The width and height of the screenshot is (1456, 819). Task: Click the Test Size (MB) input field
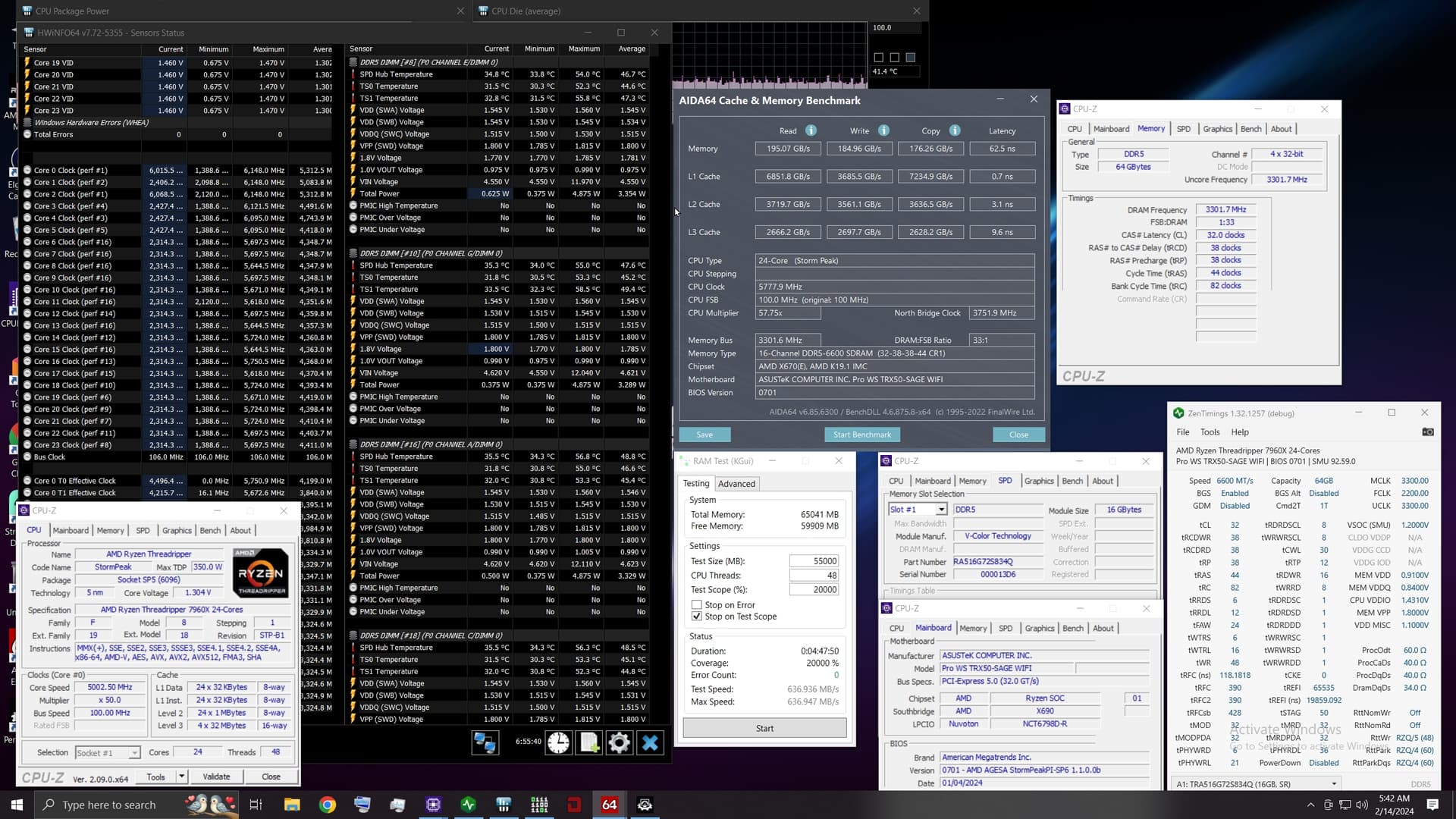pos(814,561)
